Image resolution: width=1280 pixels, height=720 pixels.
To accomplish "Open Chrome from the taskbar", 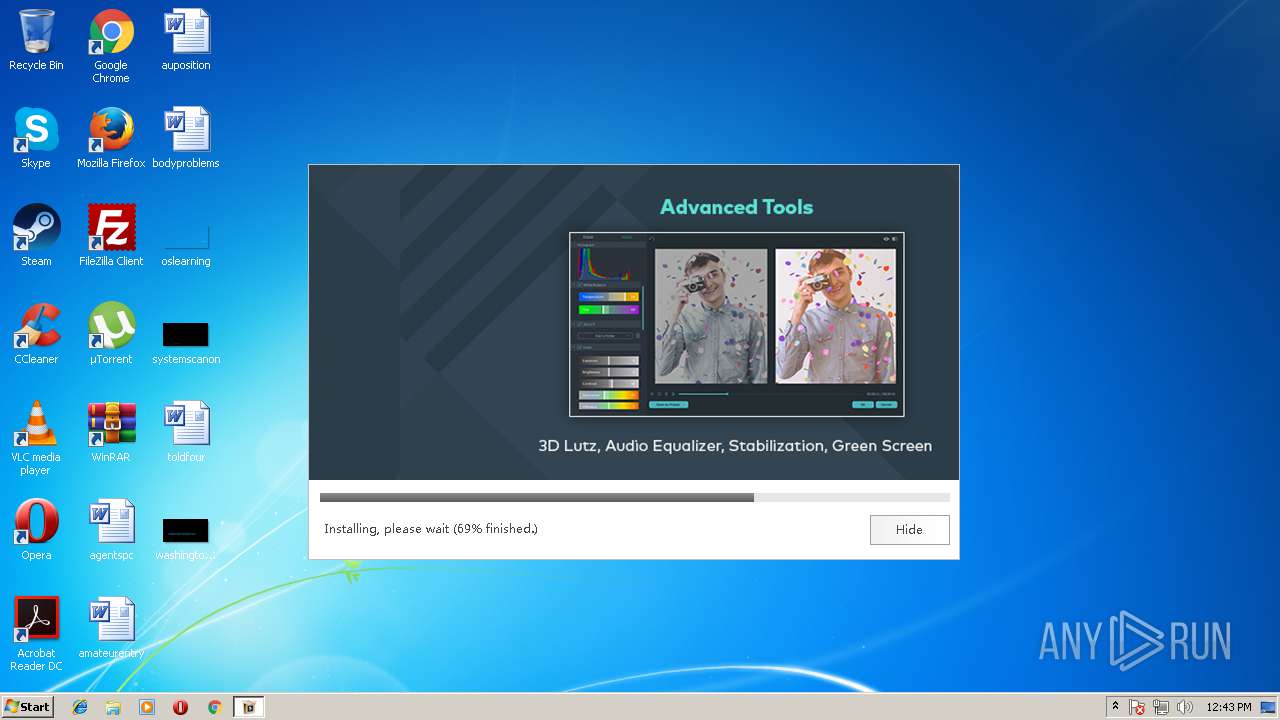I will coord(214,707).
